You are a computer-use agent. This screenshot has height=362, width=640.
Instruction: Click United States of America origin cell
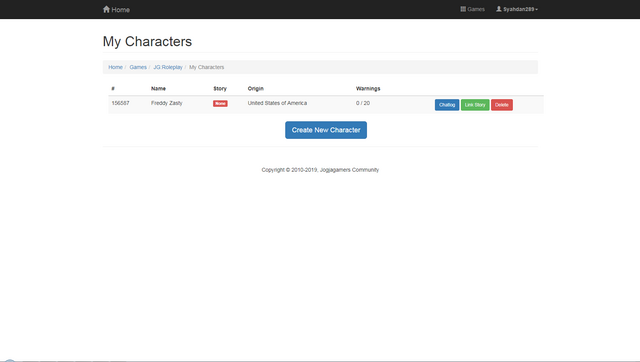coord(277,103)
